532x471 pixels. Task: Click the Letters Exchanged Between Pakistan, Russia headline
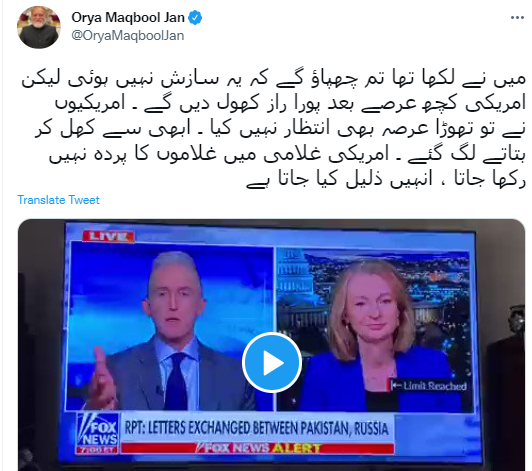(x=256, y=428)
